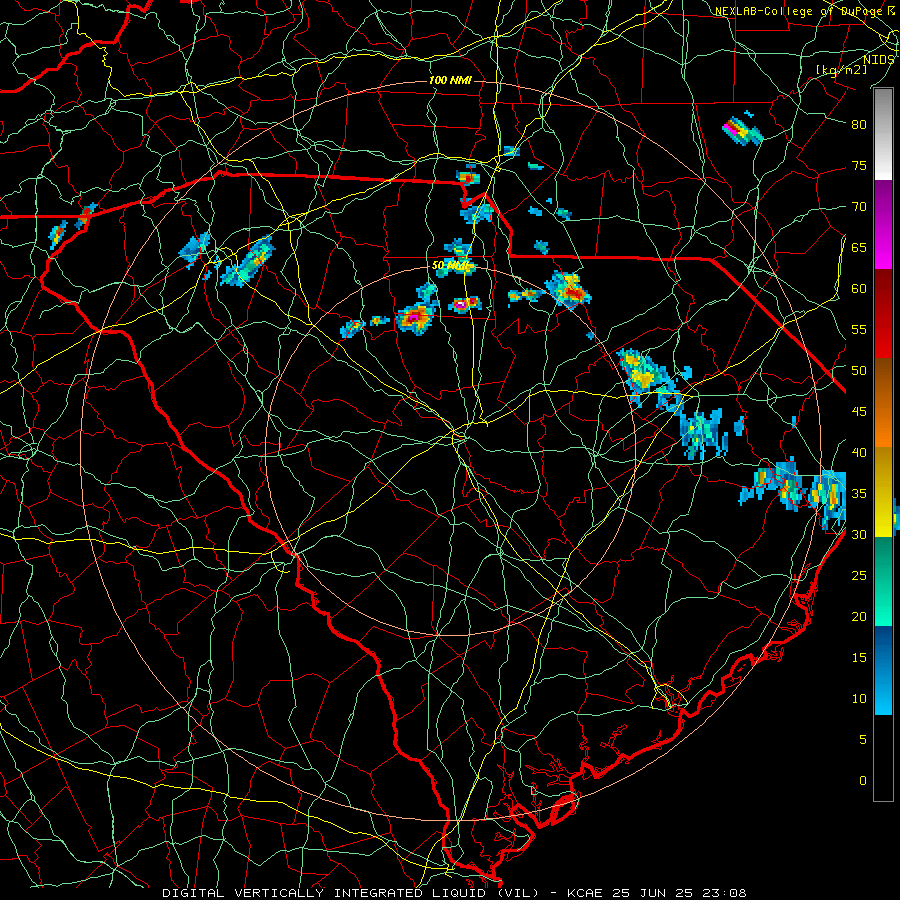Click the 60 value on the scale
Image resolution: width=900 pixels, height=900 pixels.
pyautogui.click(x=859, y=289)
